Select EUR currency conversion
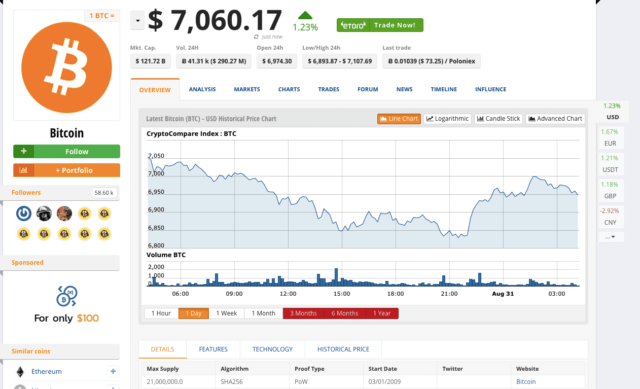The image size is (640, 389). [611, 138]
